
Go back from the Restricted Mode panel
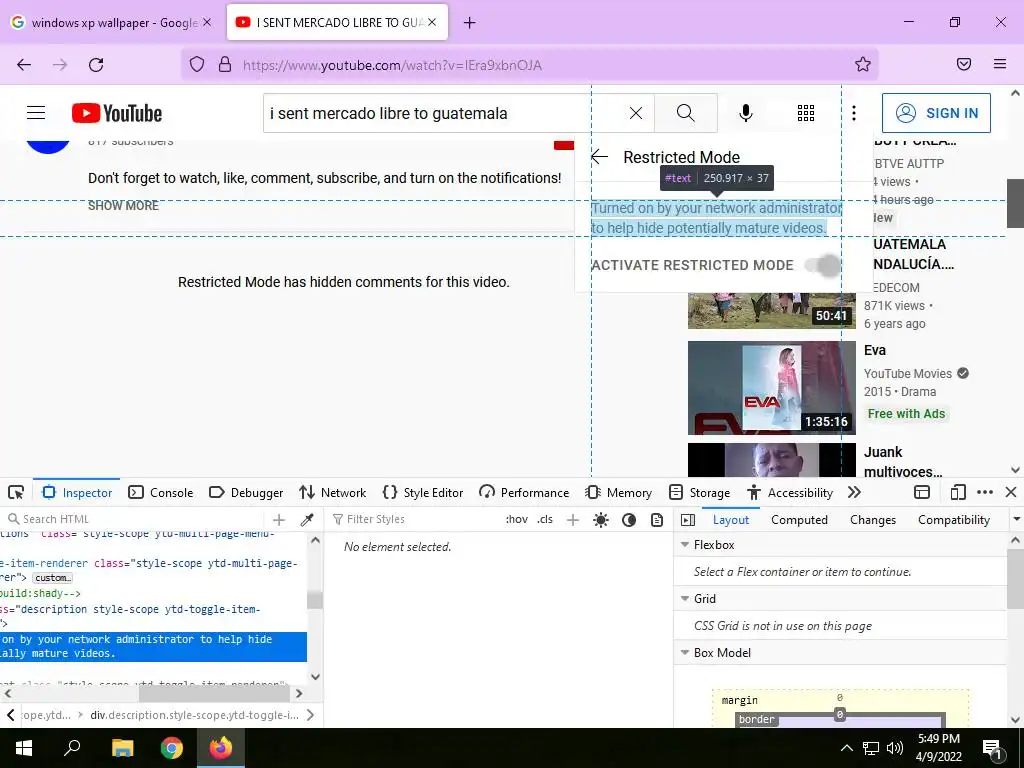pyautogui.click(x=600, y=157)
